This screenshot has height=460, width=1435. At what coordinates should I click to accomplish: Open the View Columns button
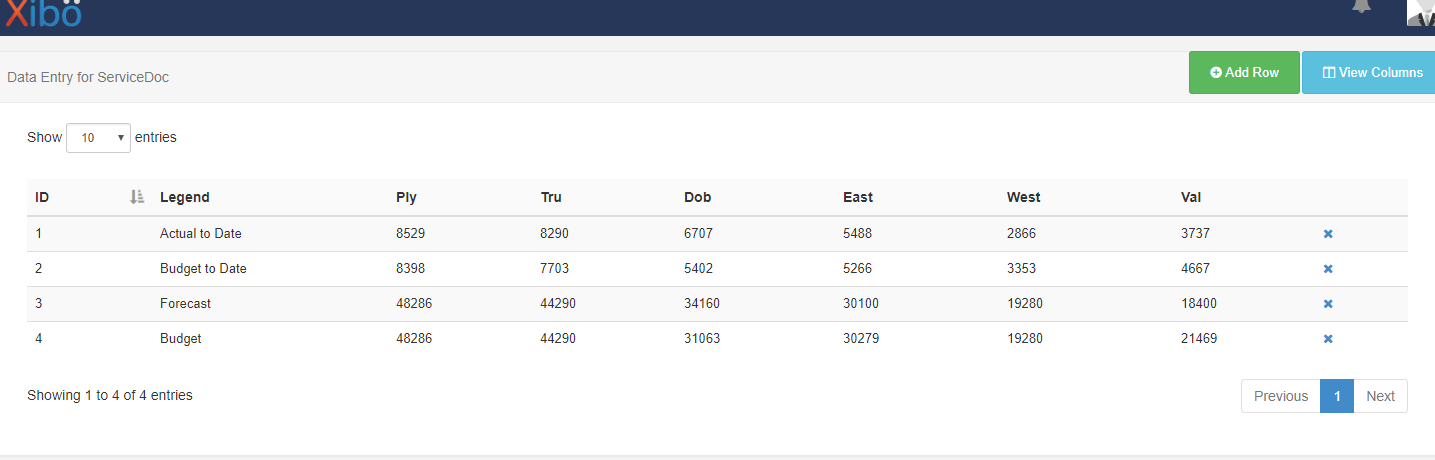(x=1371, y=73)
